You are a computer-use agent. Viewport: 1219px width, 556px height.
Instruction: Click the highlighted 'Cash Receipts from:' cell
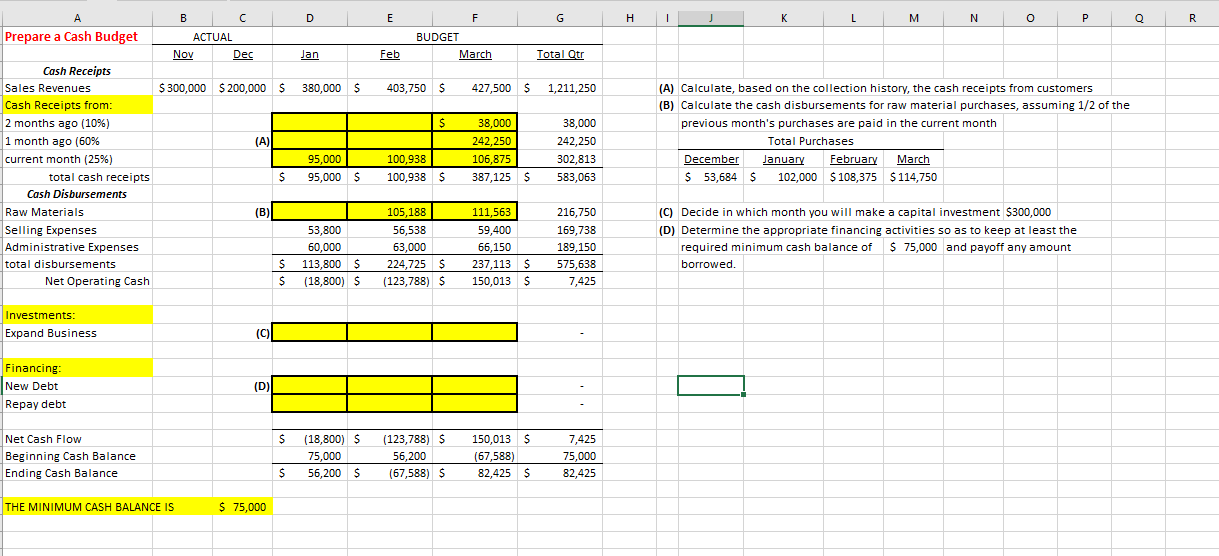click(79, 105)
